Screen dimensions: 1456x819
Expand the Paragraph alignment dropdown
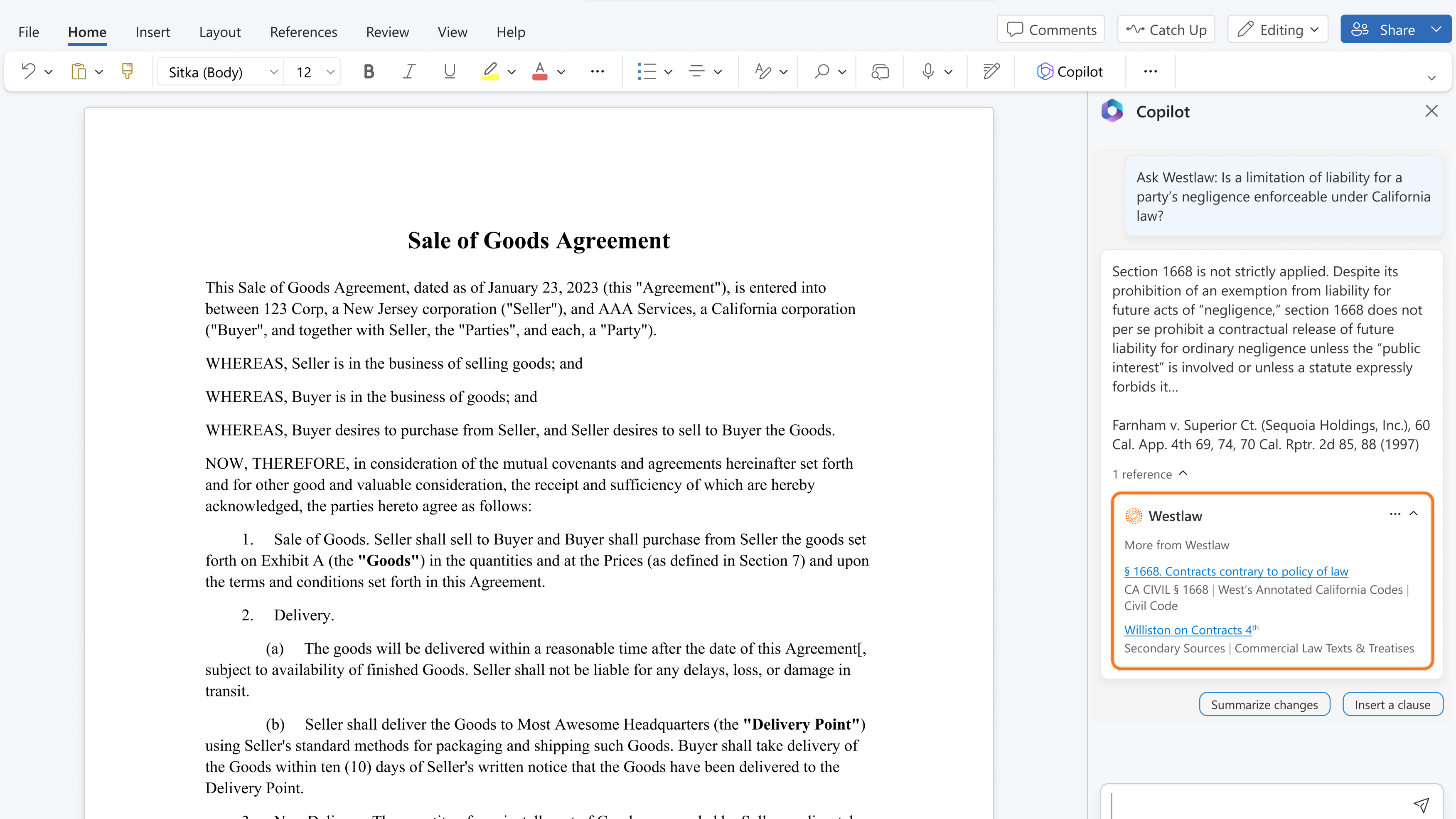click(x=718, y=71)
